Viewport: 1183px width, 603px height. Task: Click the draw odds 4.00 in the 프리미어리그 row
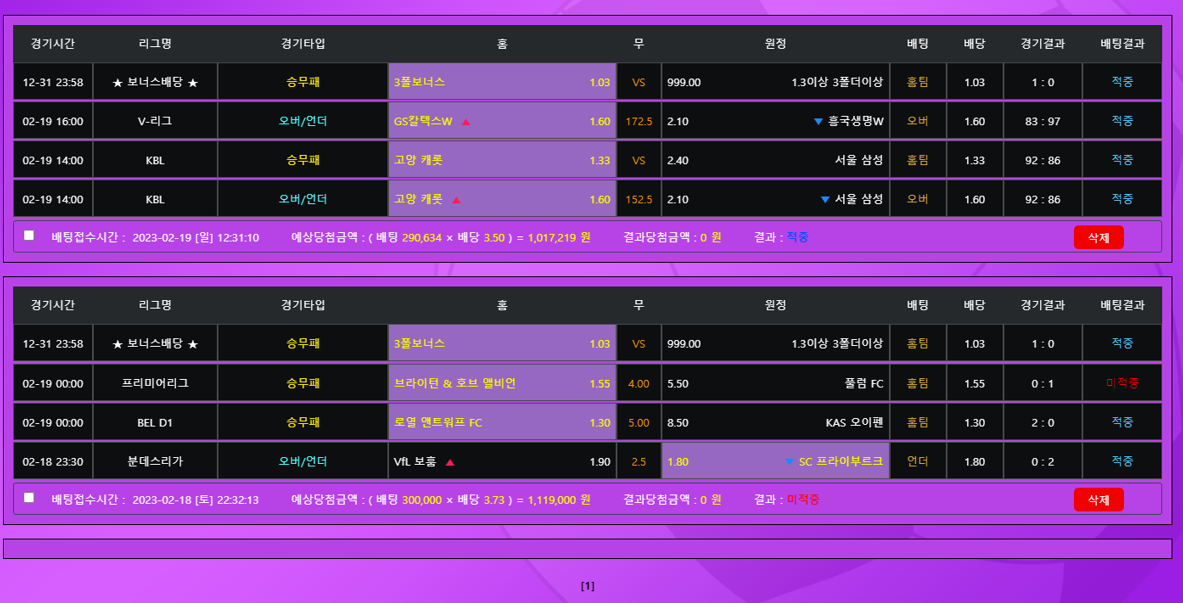pos(638,383)
